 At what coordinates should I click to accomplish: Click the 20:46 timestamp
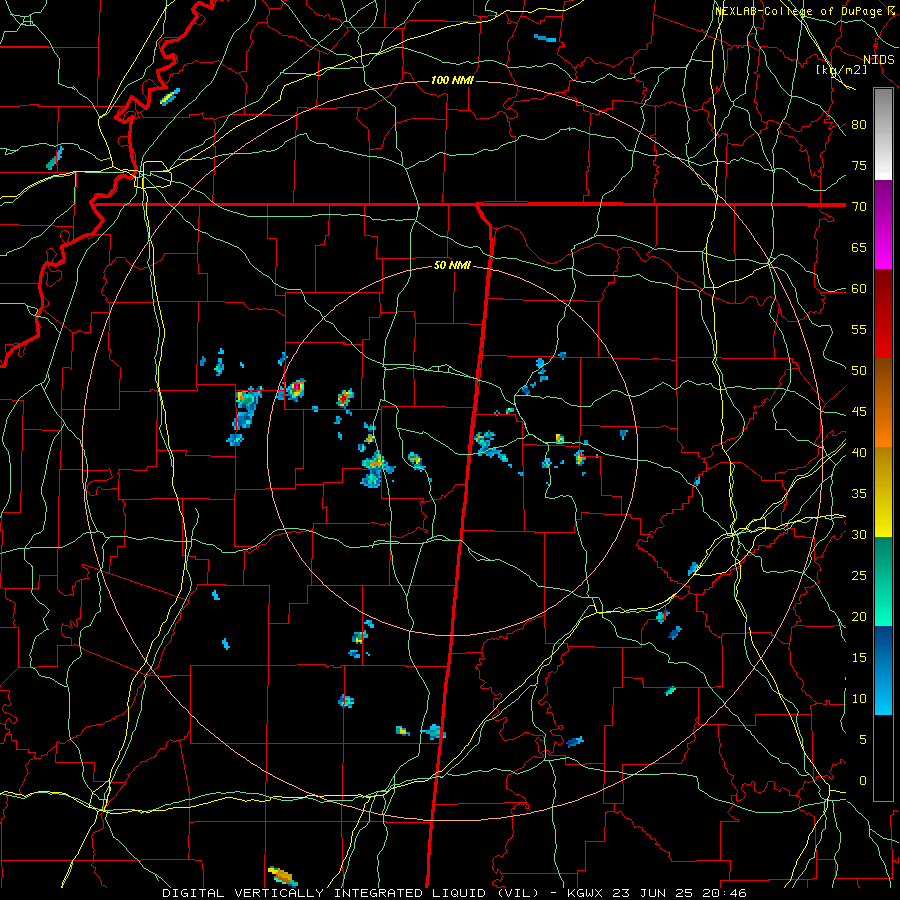click(723, 893)
